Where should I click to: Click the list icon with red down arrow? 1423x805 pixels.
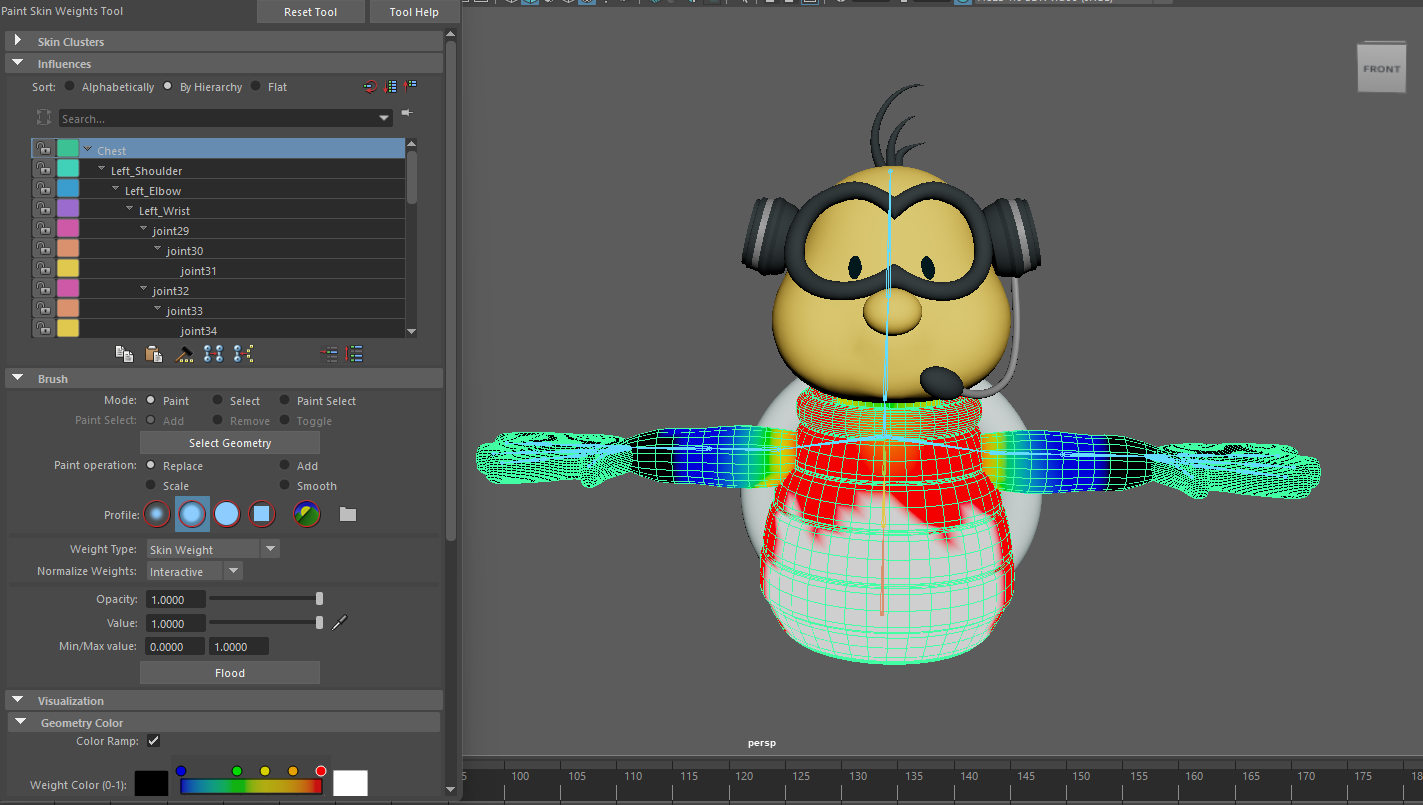[391, 87]
